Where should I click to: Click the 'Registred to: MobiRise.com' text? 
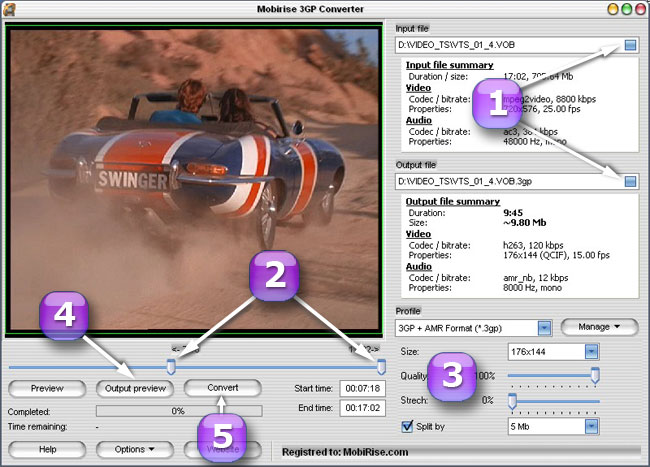[x=345, y=452]
